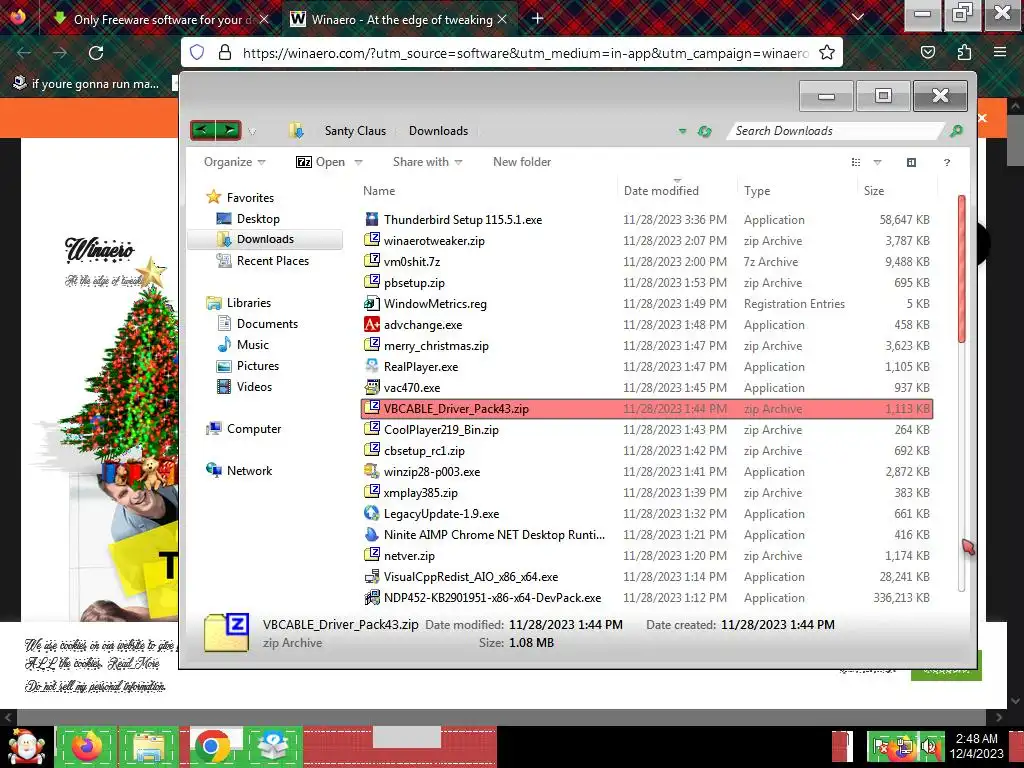Click Santy Claus breadcrumb segment
Screen dimensions: 1024x768
click(x=355, y=131)
